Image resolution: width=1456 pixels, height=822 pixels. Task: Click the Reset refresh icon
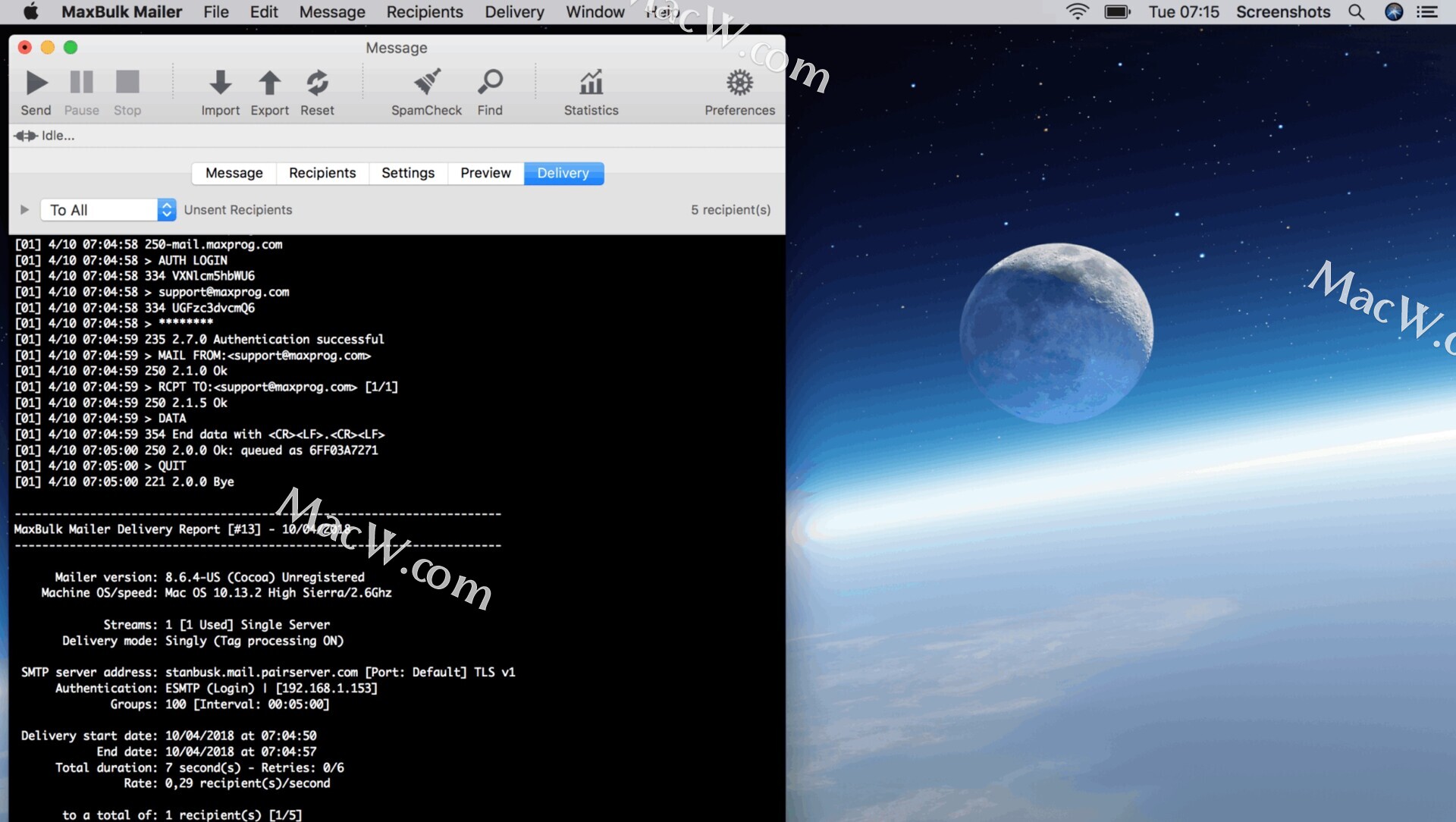click(x=317, y=82)
